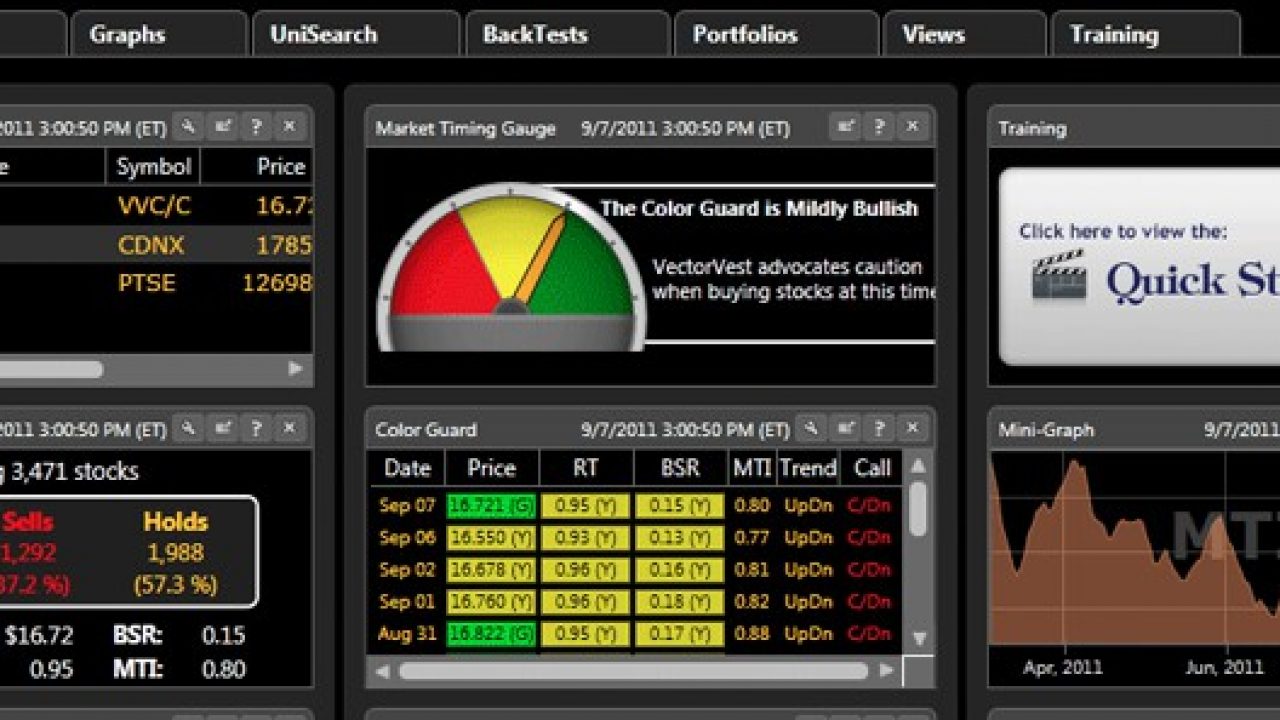Click the graph icon on Market Timing Gauge
This screenshot has width=1280, height=720.
(846, 127)
